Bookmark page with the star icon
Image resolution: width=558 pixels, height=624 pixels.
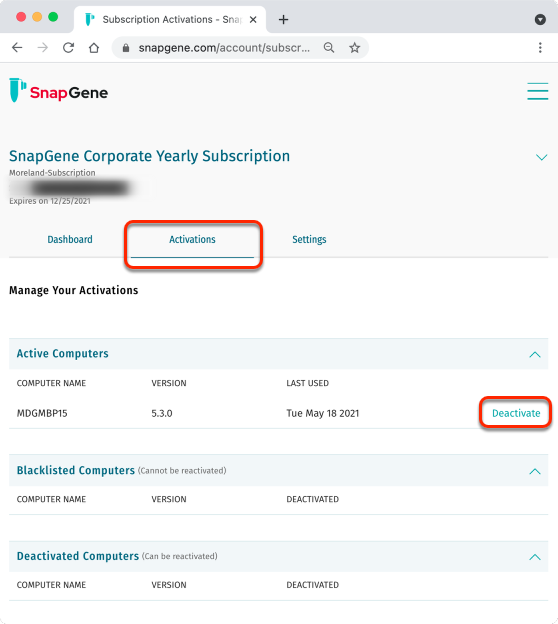pos(354,48)
